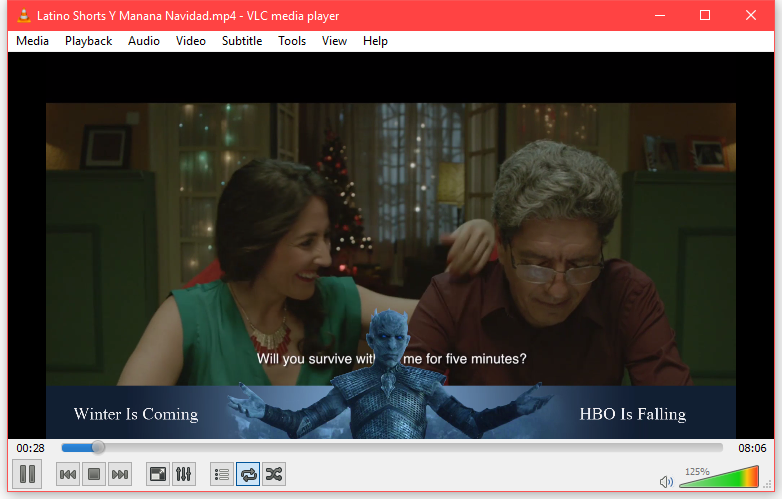The width and height of the screenshot is (782, 499).
Task: Show the playlist
Action: pos(222,474)
